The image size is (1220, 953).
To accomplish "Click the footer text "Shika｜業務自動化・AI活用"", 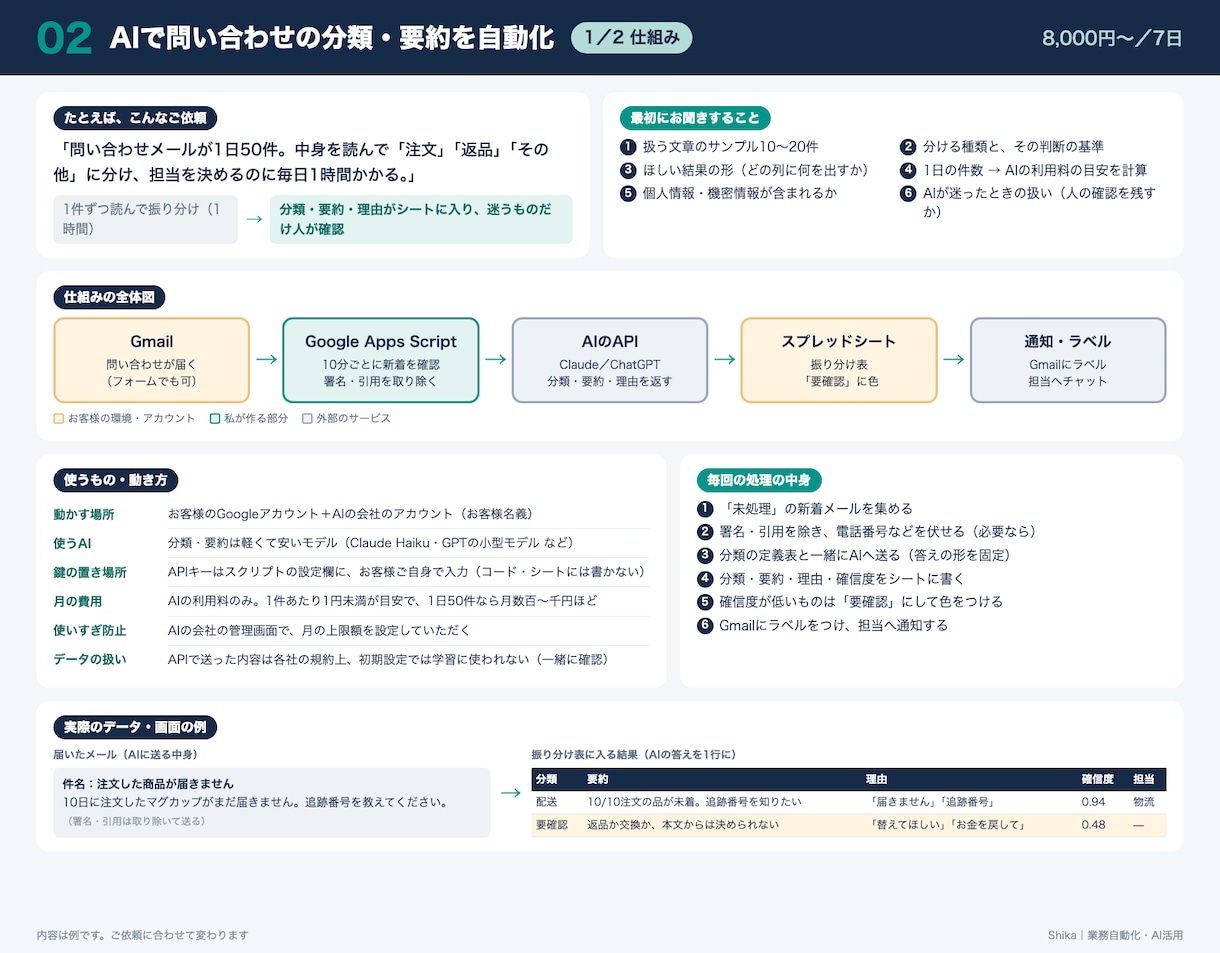I will [x=1115, y=935].
